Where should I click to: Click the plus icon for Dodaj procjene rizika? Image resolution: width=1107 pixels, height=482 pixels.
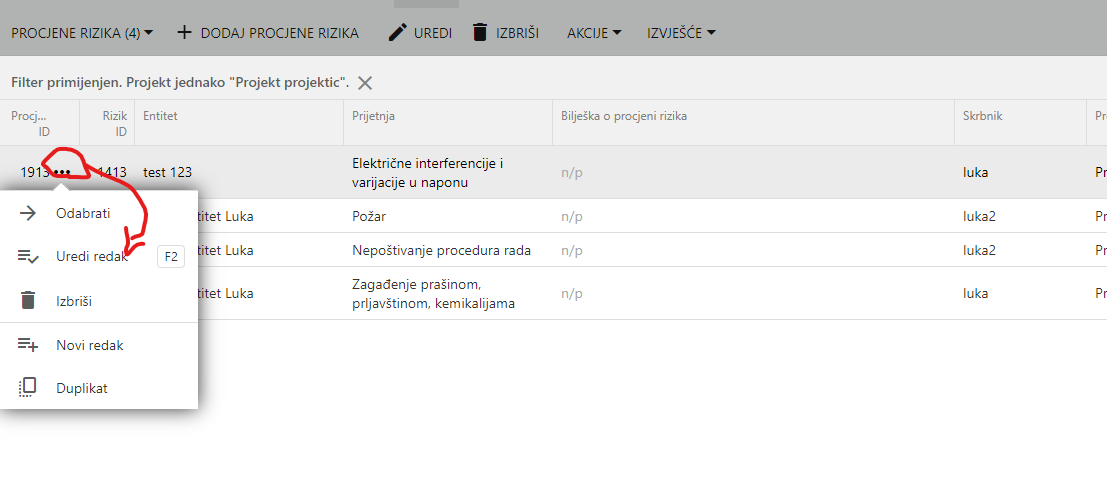[184, 33]
